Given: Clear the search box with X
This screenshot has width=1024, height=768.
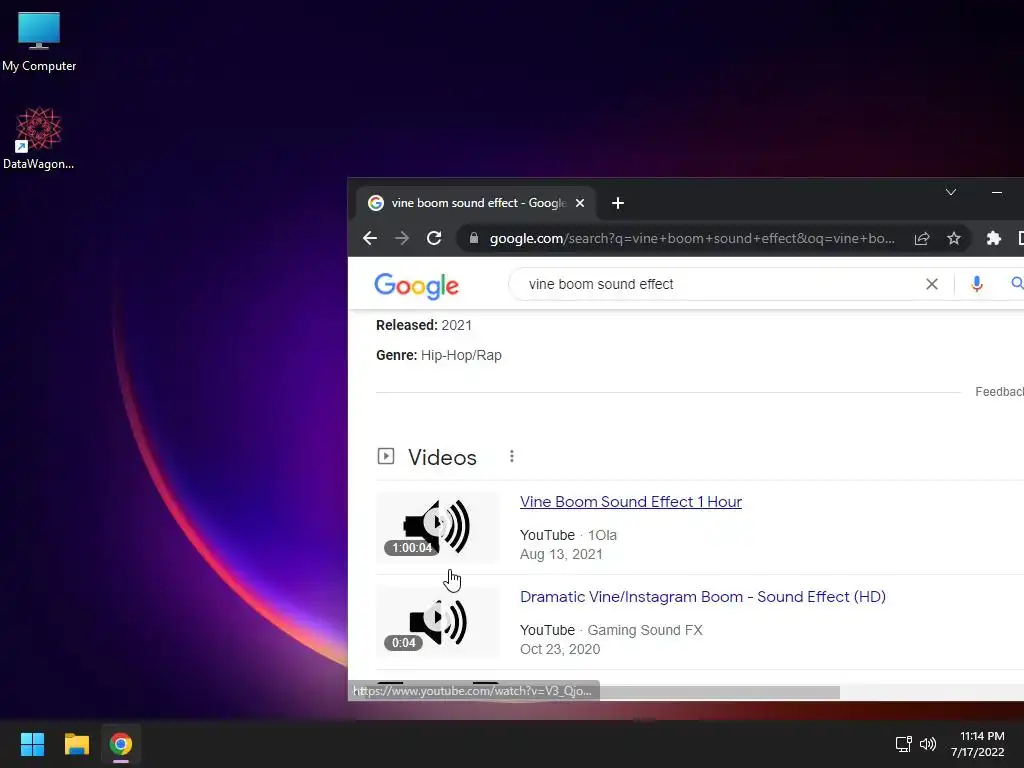Looking at the screenshot, I should (x=932, y=284).
